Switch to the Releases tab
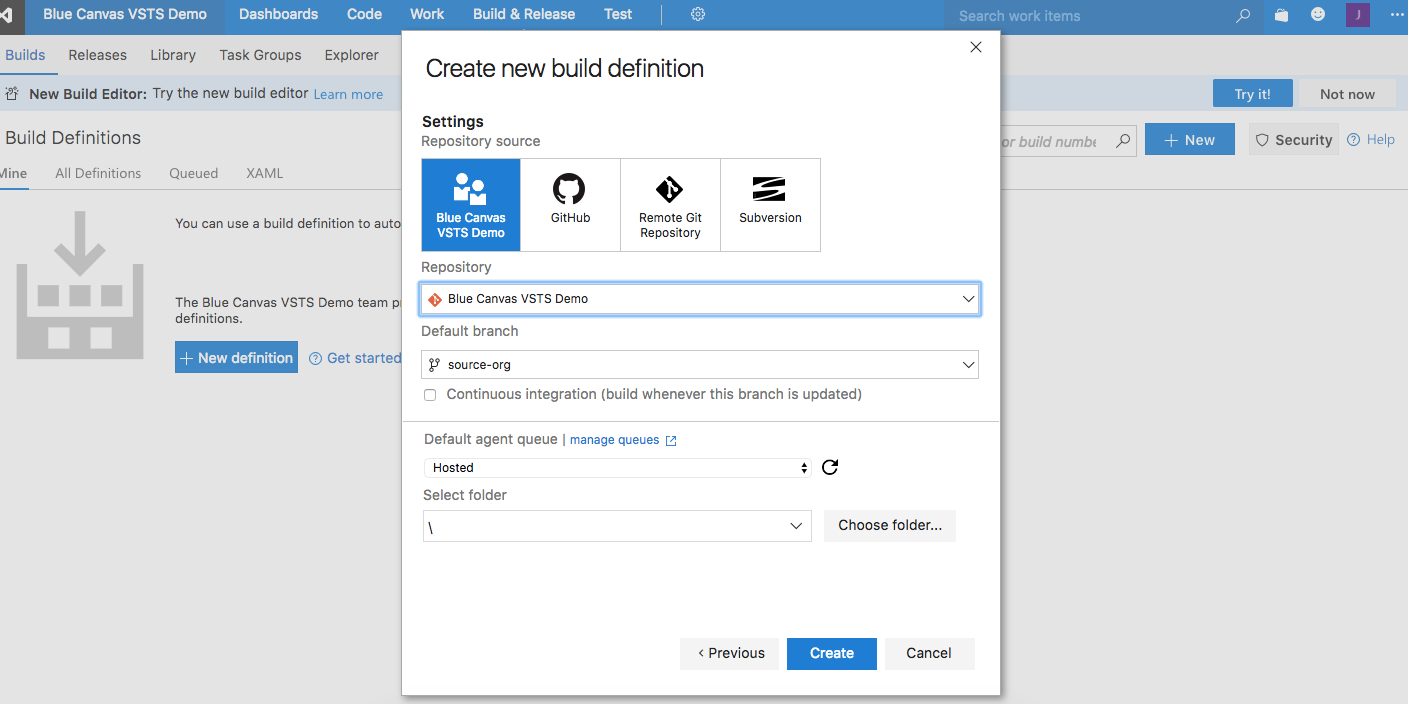Image resolution: width=1408 pixels, height=704 pixels. tap(97, 55)
